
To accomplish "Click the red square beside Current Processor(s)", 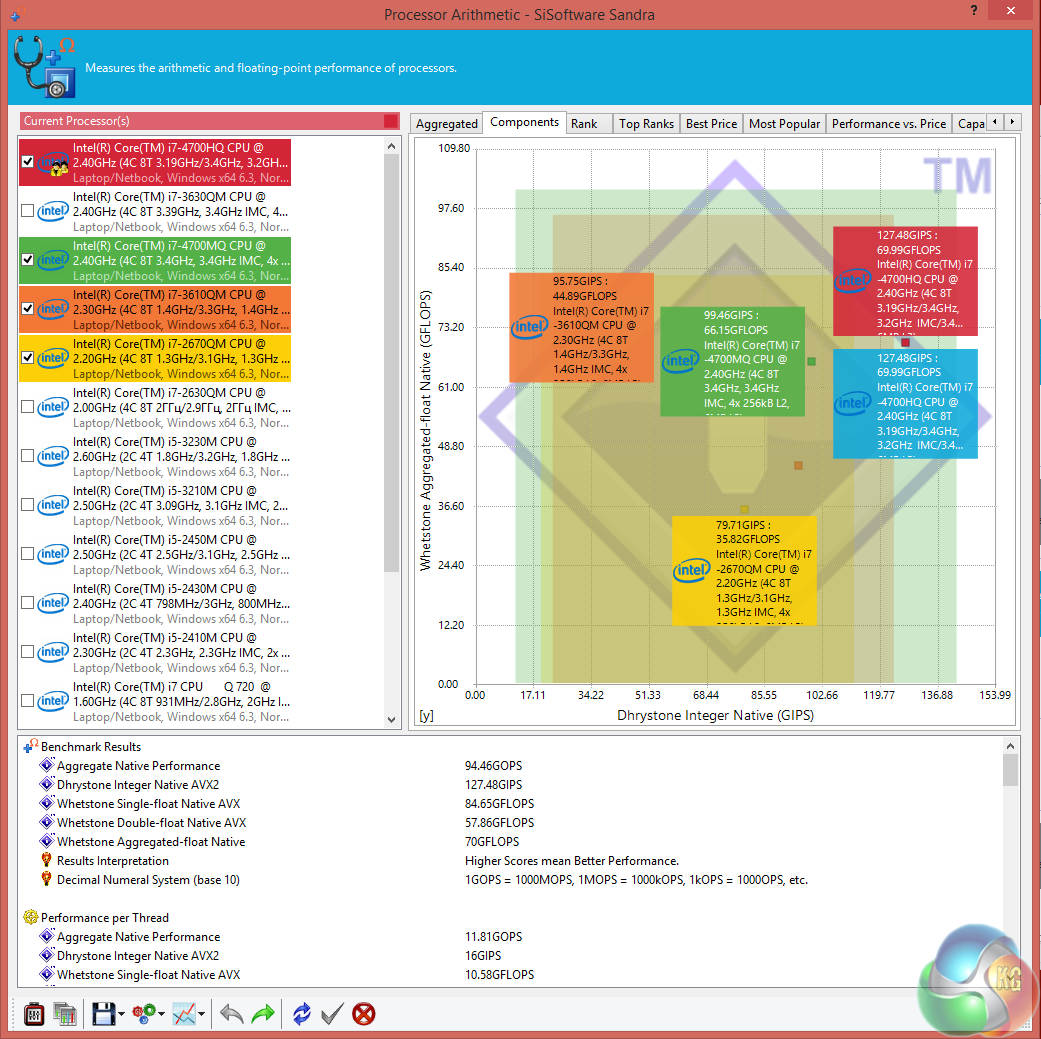I will (391, 121).
